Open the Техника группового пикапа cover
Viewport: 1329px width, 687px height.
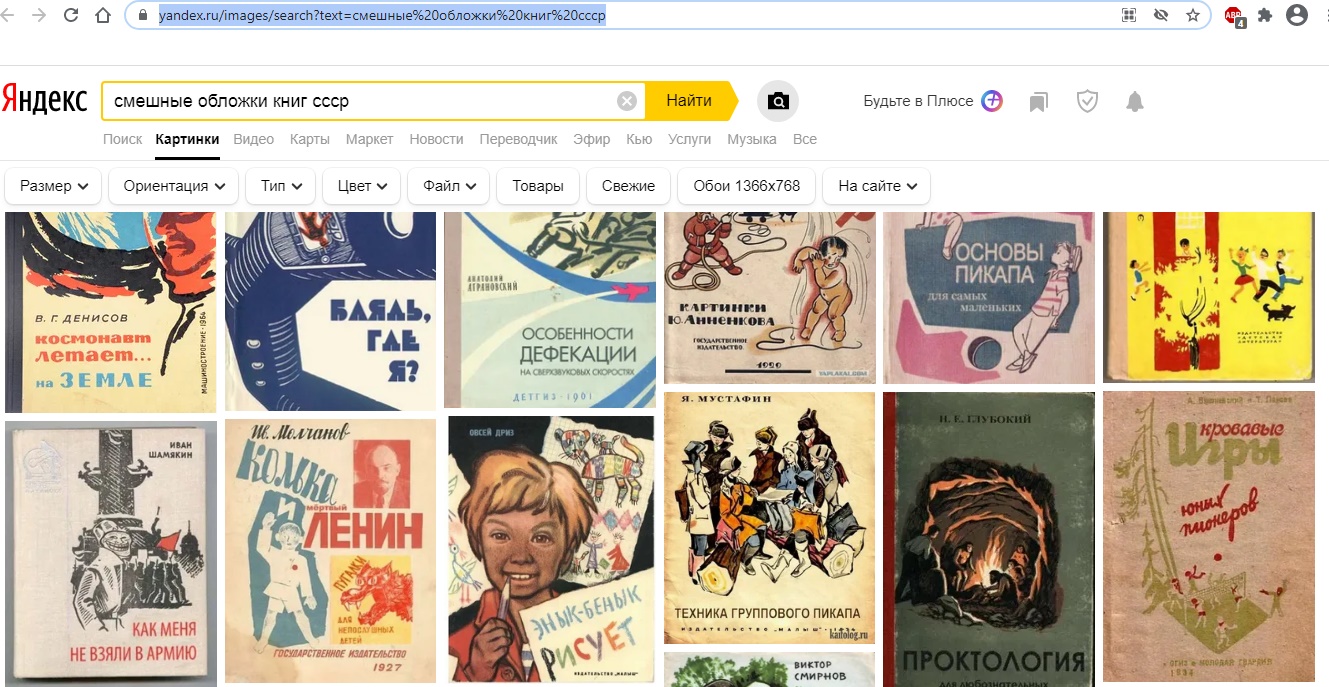pyautogui.click(x=769, y=518)
